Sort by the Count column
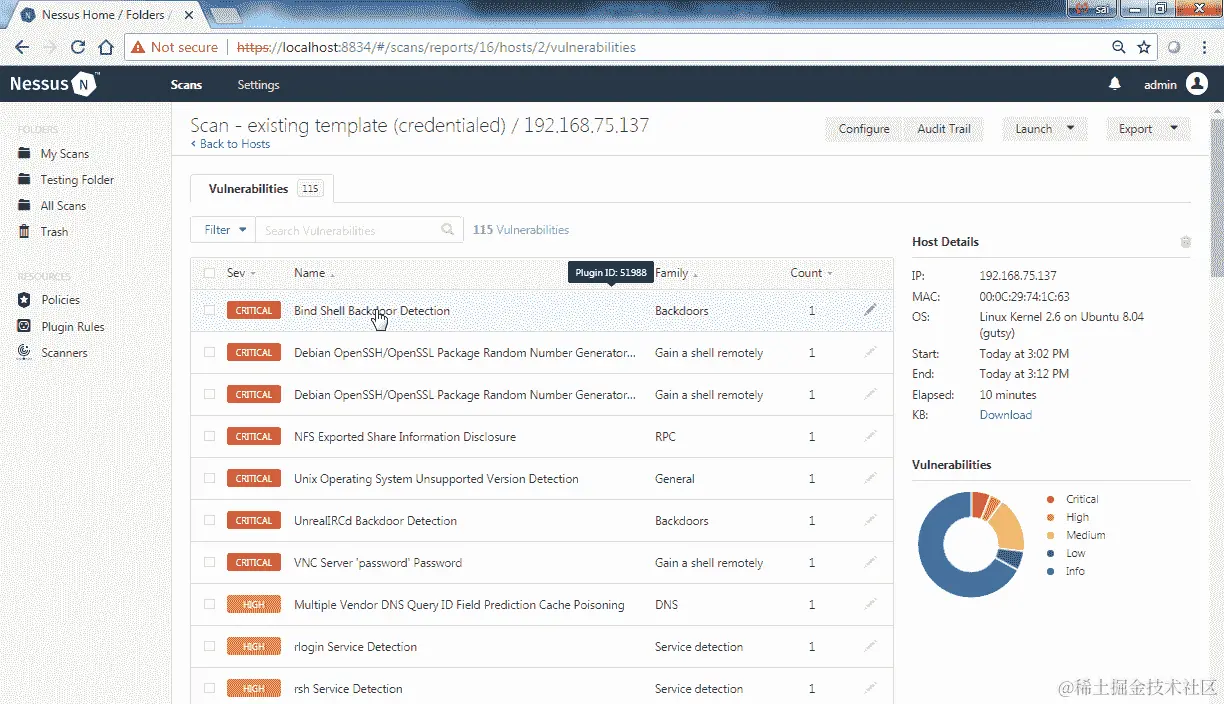1224x704 pixels. point(811,273)
